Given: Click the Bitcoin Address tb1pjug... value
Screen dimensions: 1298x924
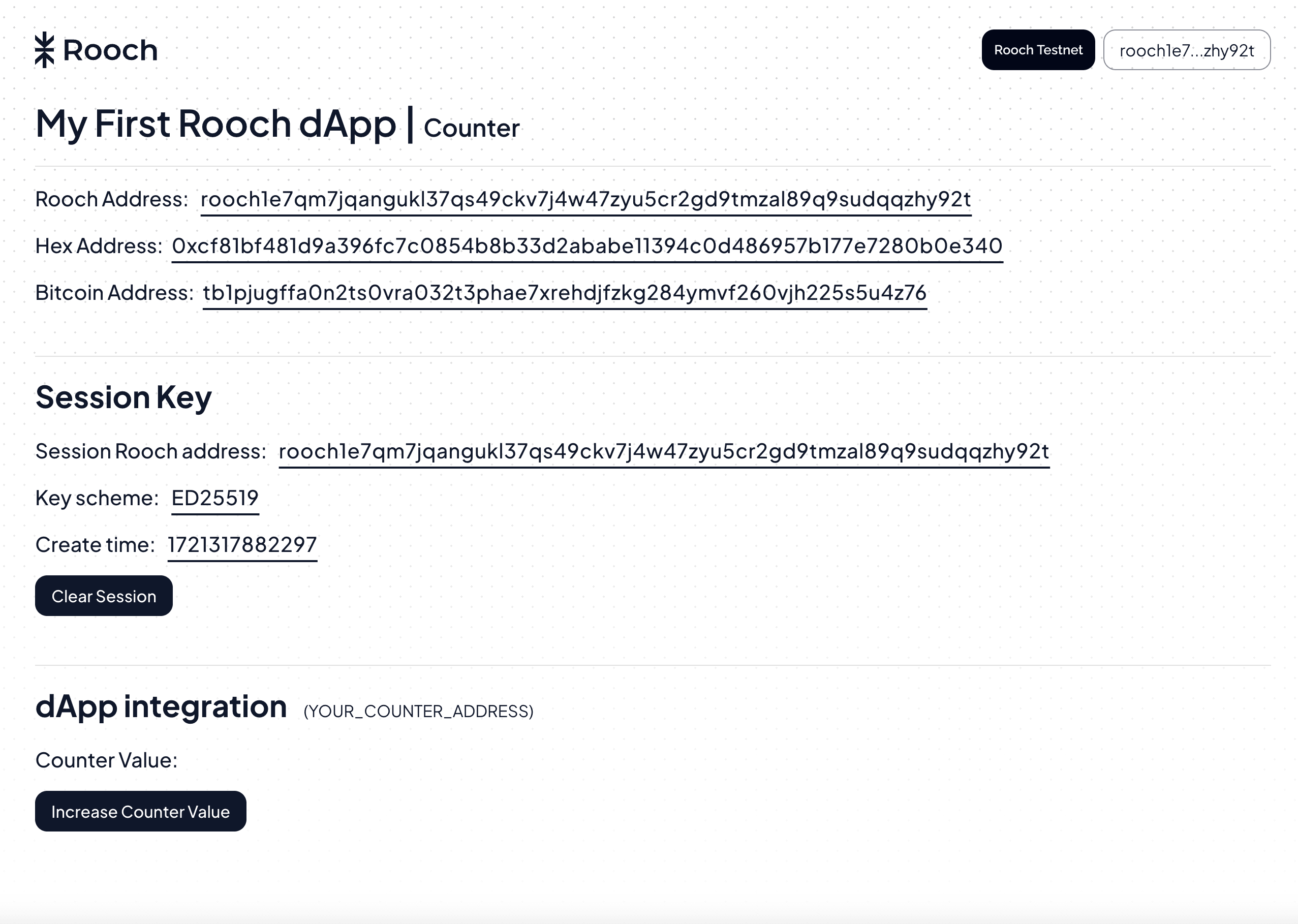Looking at the screenshot, I should point(565,293).
